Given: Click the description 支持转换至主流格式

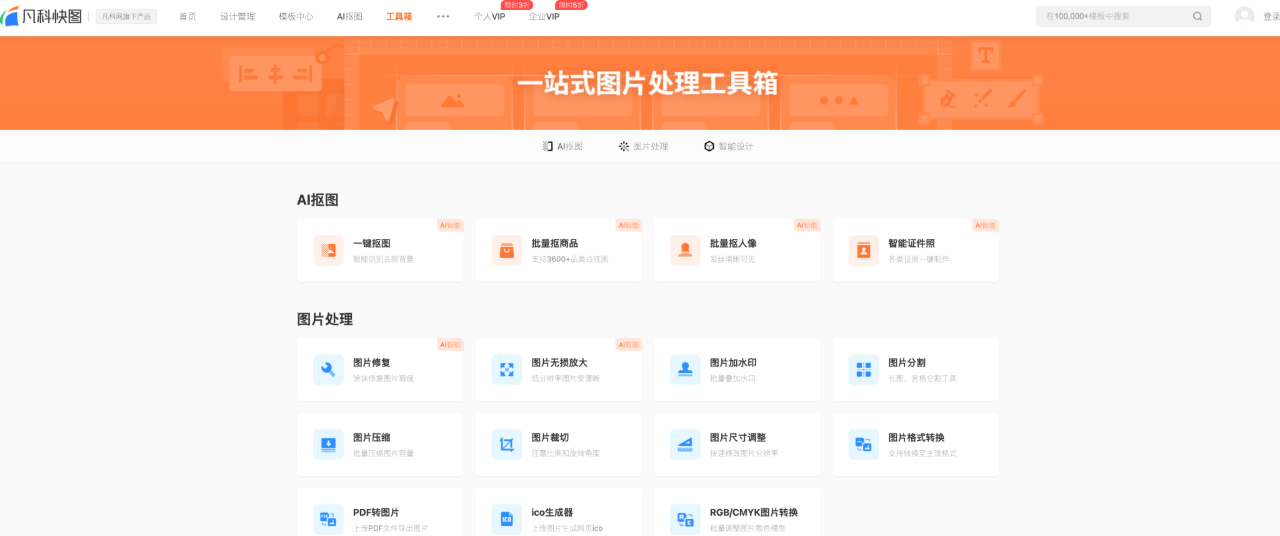Looking at the screenshot, I should (x=922, y=453).
